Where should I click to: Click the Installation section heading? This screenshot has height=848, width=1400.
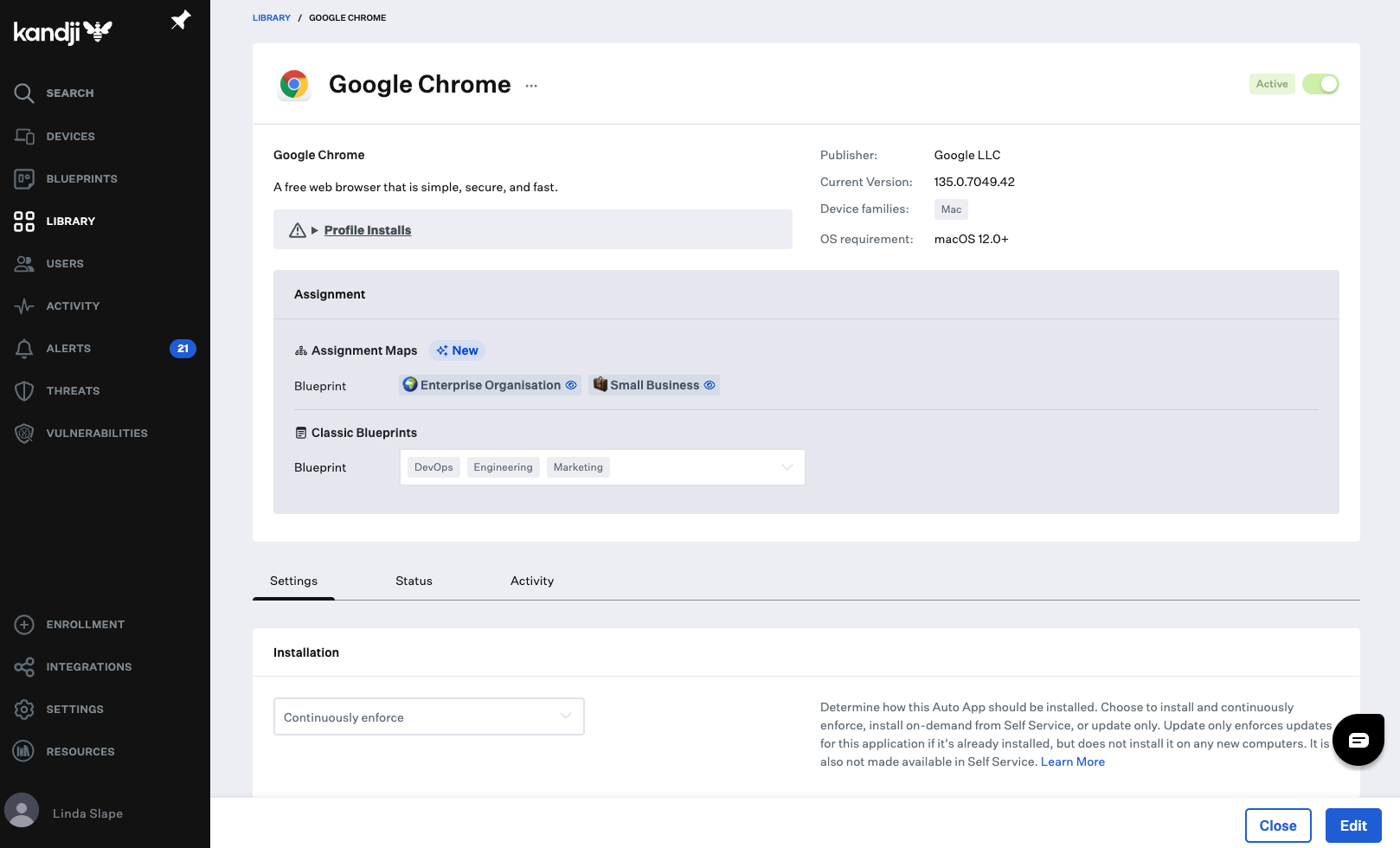pos(306,652)
